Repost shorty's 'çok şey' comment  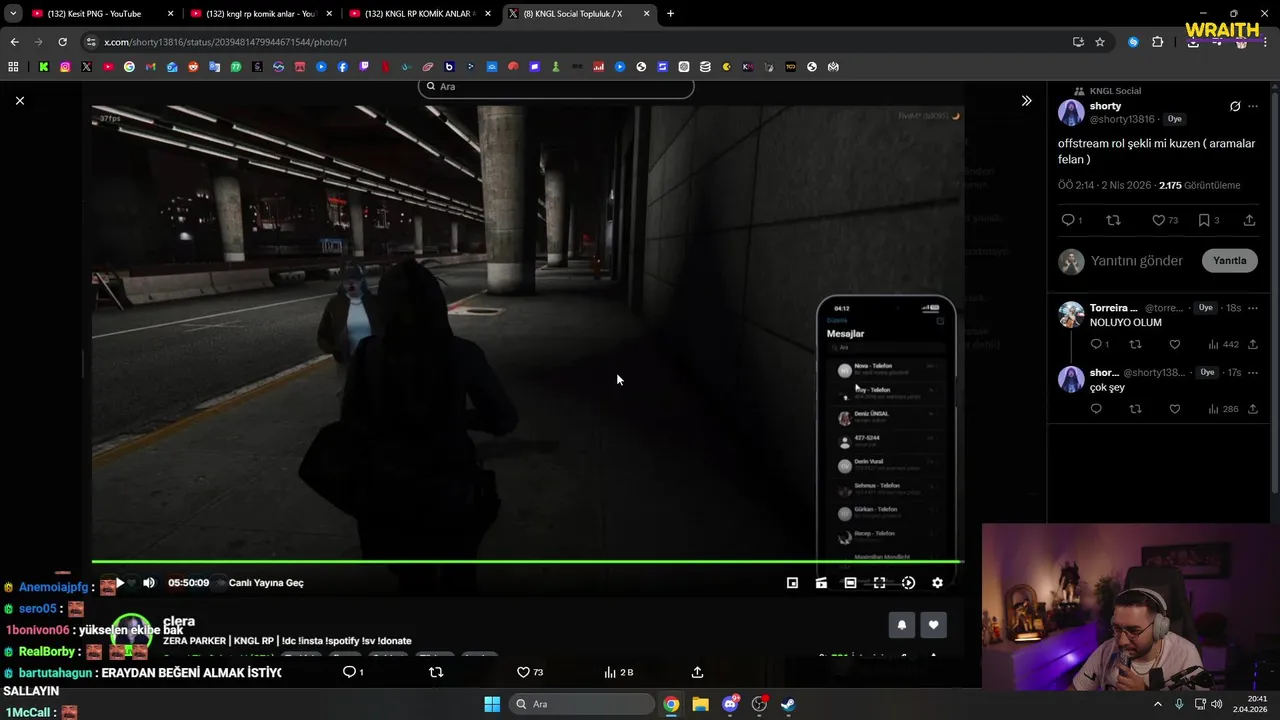tap(1135, 409)
